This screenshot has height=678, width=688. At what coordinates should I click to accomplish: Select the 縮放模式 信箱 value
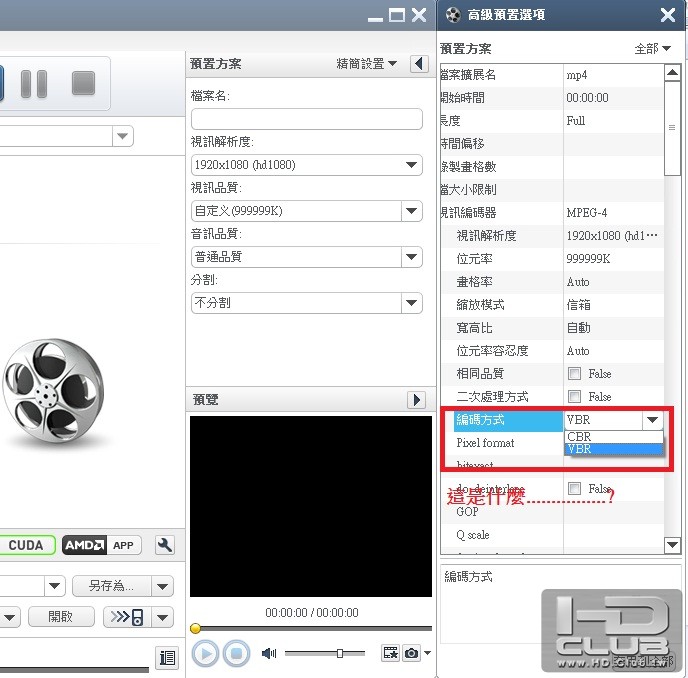pyautogui.click(x=613, y=305)
